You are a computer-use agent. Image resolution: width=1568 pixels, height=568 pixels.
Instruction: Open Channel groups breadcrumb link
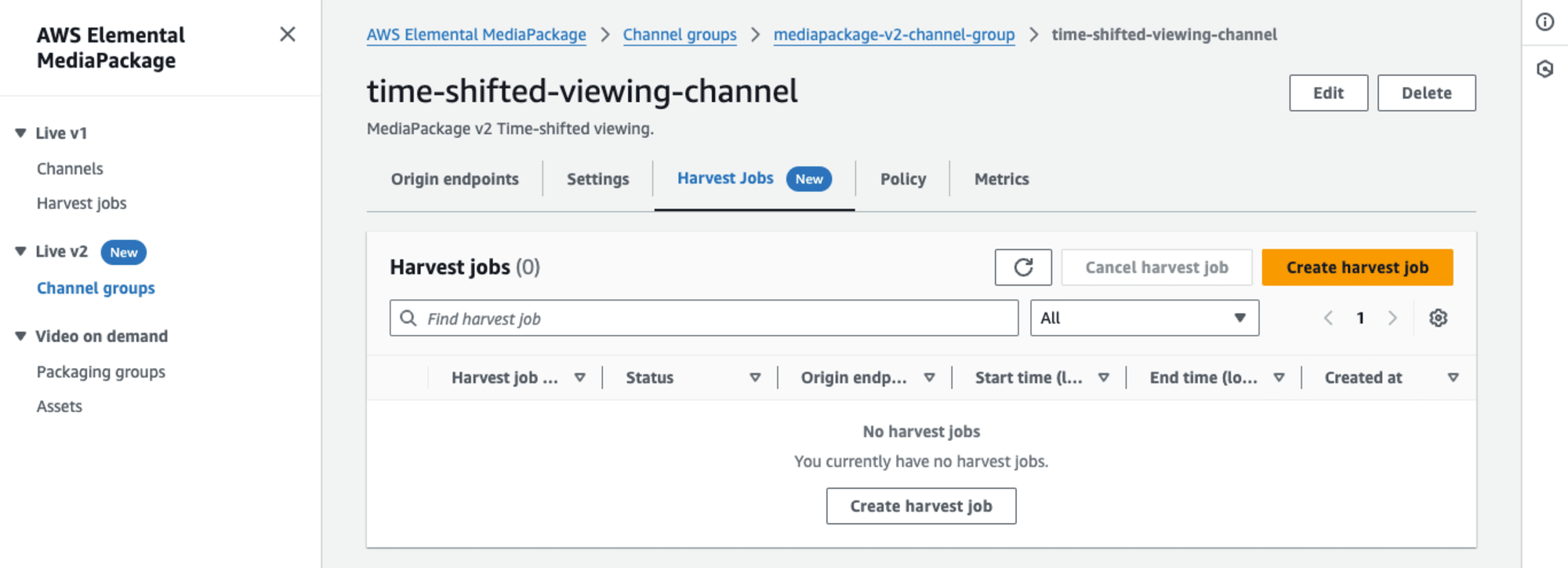(680, 35)
